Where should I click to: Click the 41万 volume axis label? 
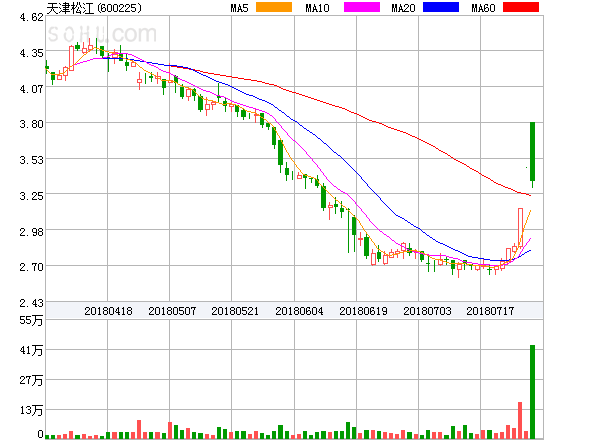31,350
